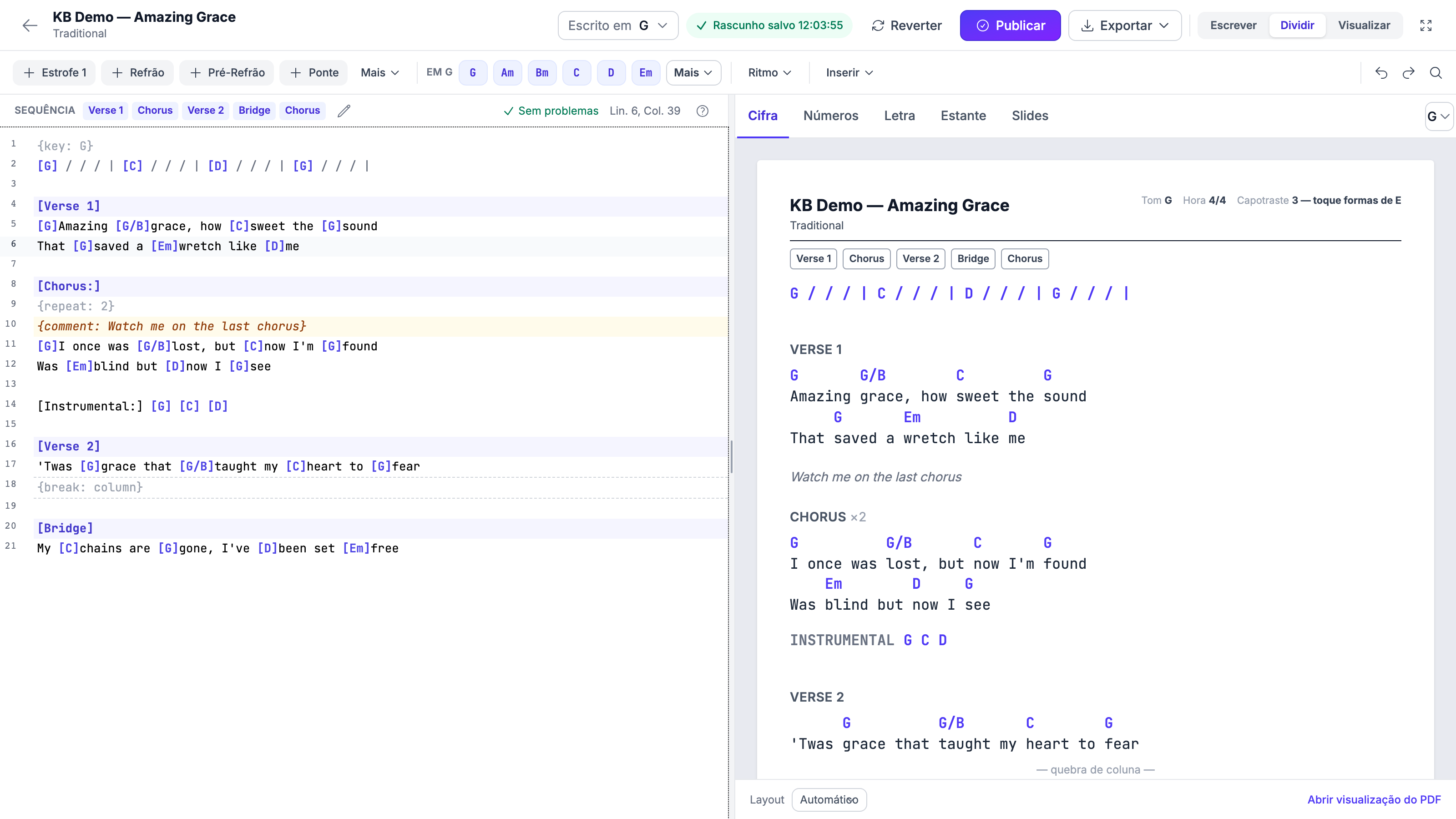Image resolution: width=1456 pixels, height=819 pixels.
Task: Click the redo arrow icon
Action: [1409, 73]
